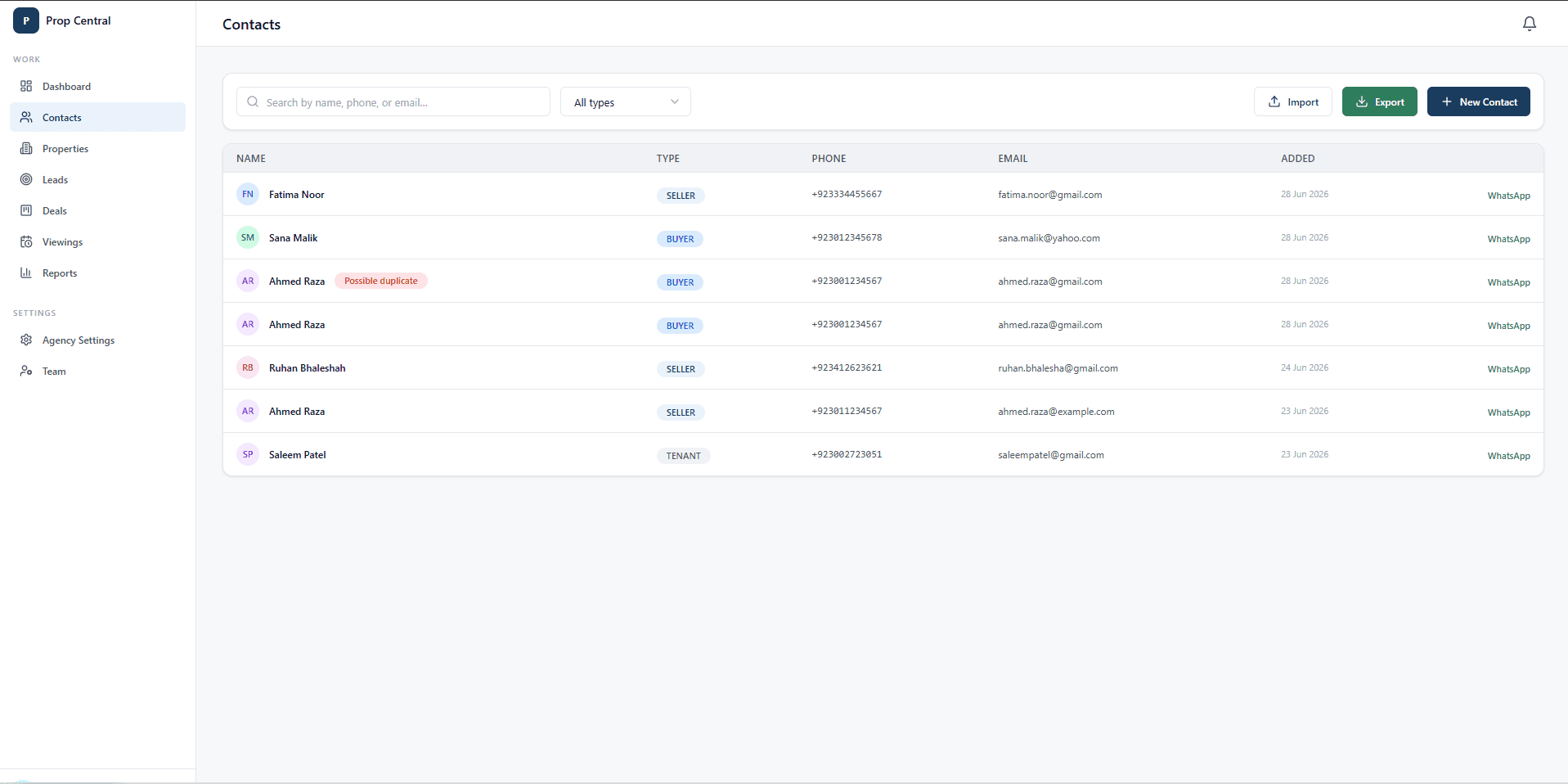The width and height of the screenshot is (1568, 784).
Task: Click phone number +923012345678
Action: click(847, 237)
